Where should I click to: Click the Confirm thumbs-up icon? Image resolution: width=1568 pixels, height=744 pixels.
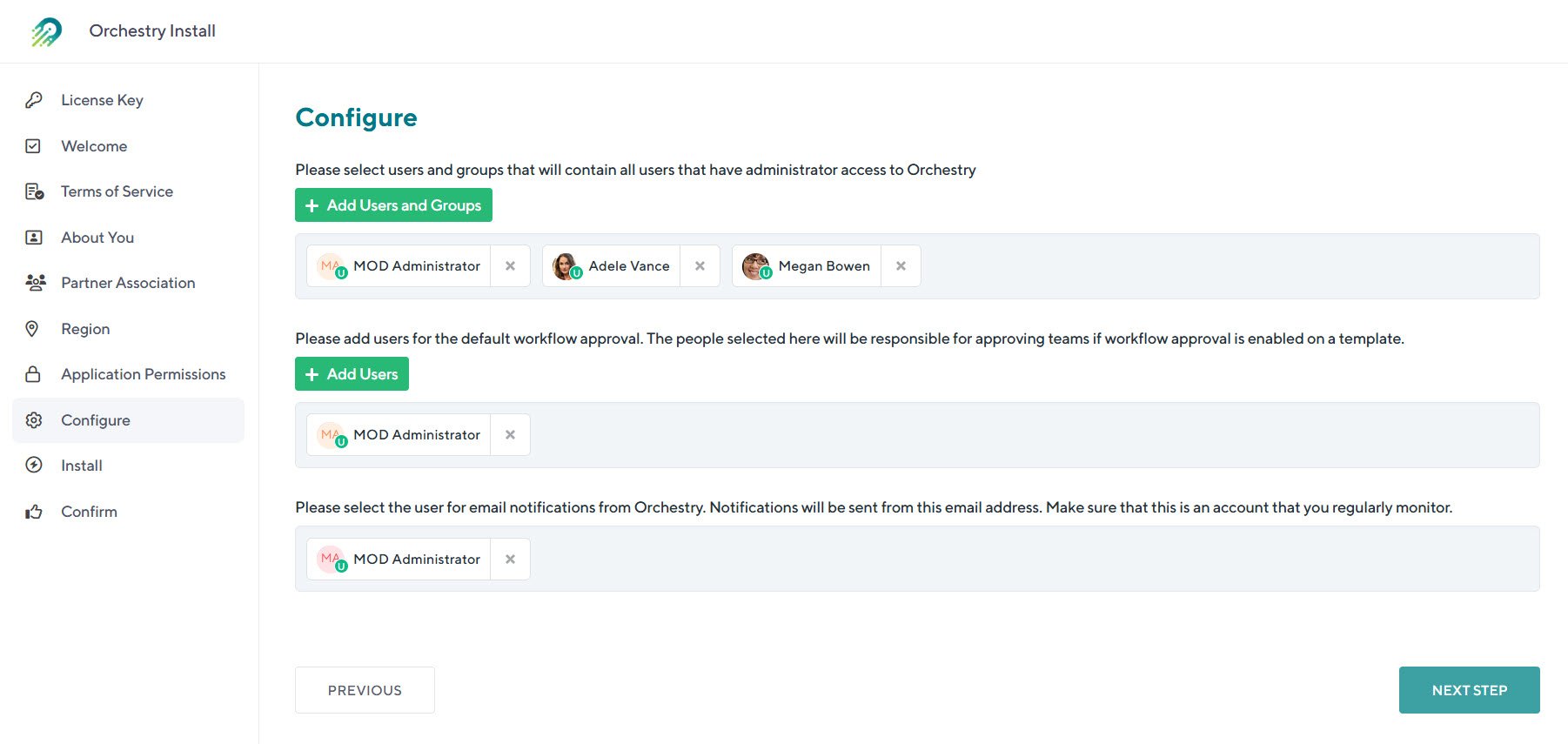34,512
